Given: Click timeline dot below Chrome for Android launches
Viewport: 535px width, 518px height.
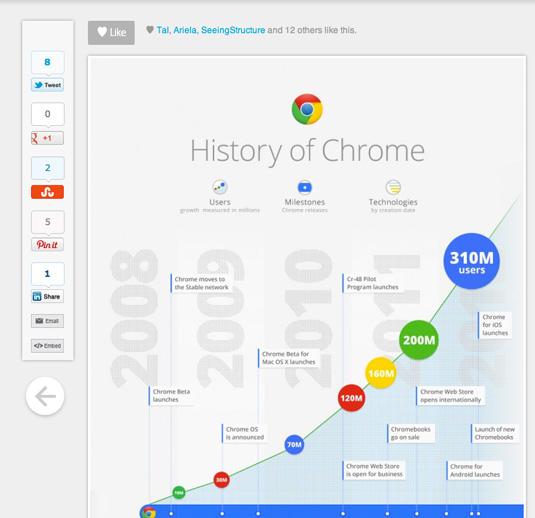Looking at the screenshot, I should click(446, 513).
